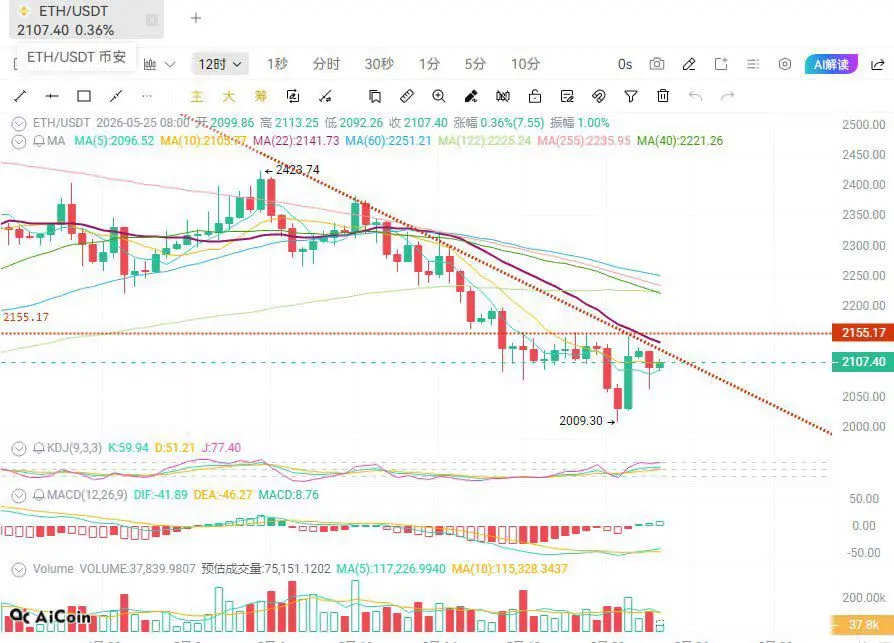Switch to the 5分 timeframe
The height and width of the screenshot is (643, 894).
click(475, 64)
